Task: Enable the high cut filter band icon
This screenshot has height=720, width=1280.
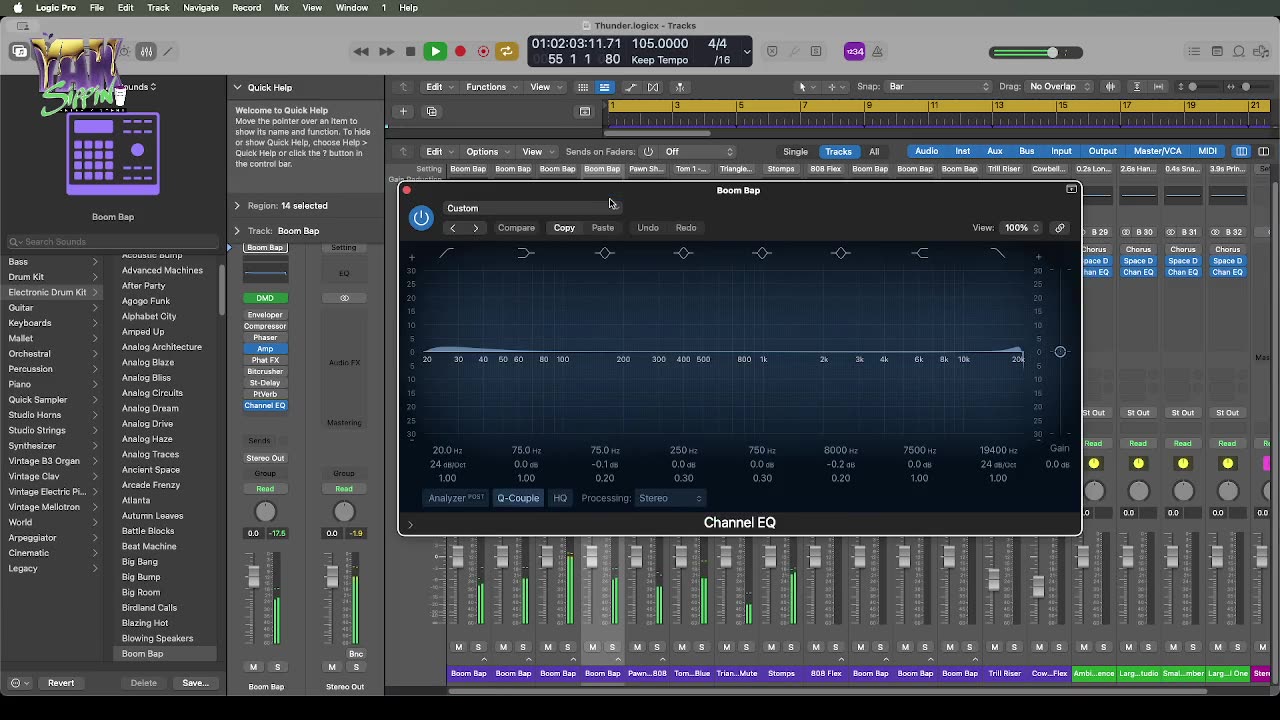Action: (x=997, y=254)
